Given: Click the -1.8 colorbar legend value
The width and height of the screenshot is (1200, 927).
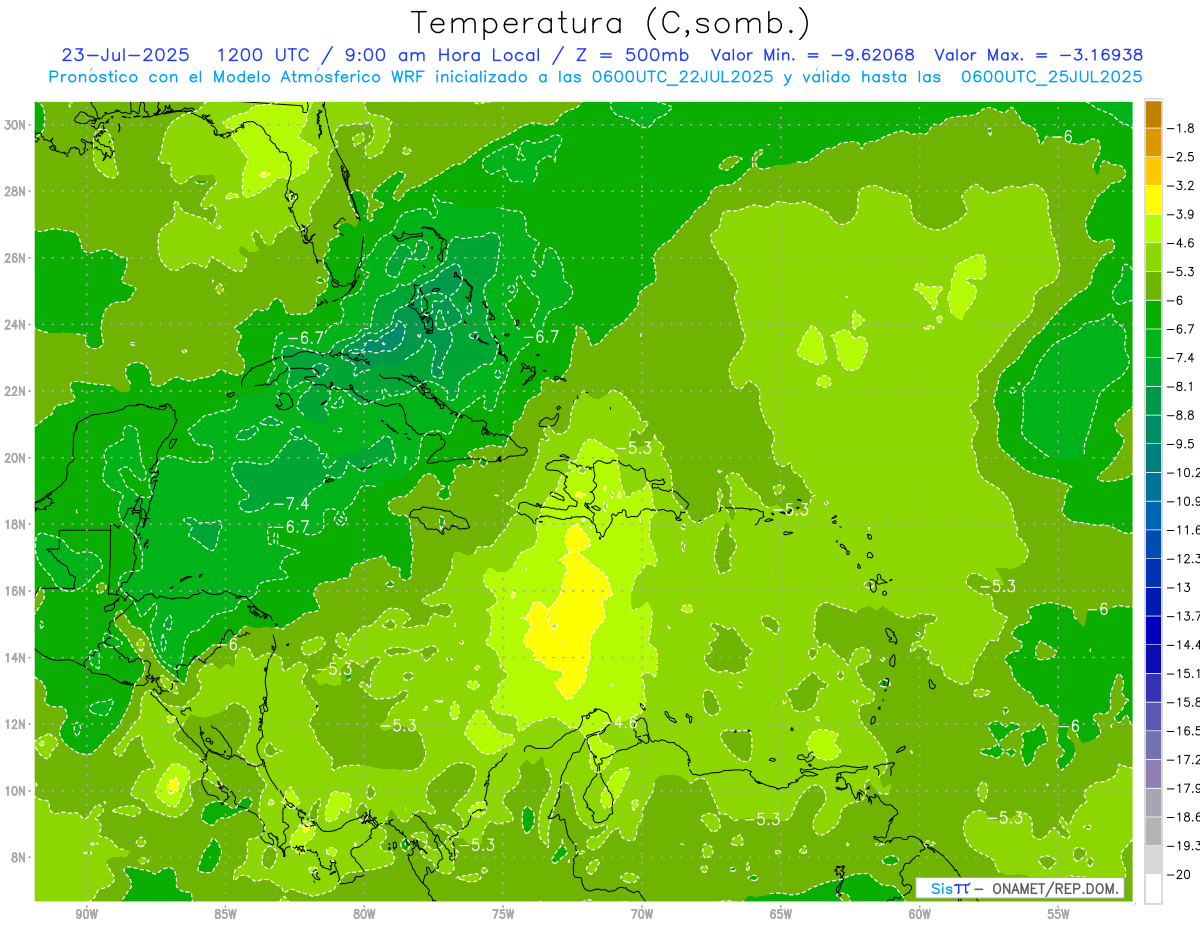Looking at the screenshot, I should click(x=1182, y=128).
